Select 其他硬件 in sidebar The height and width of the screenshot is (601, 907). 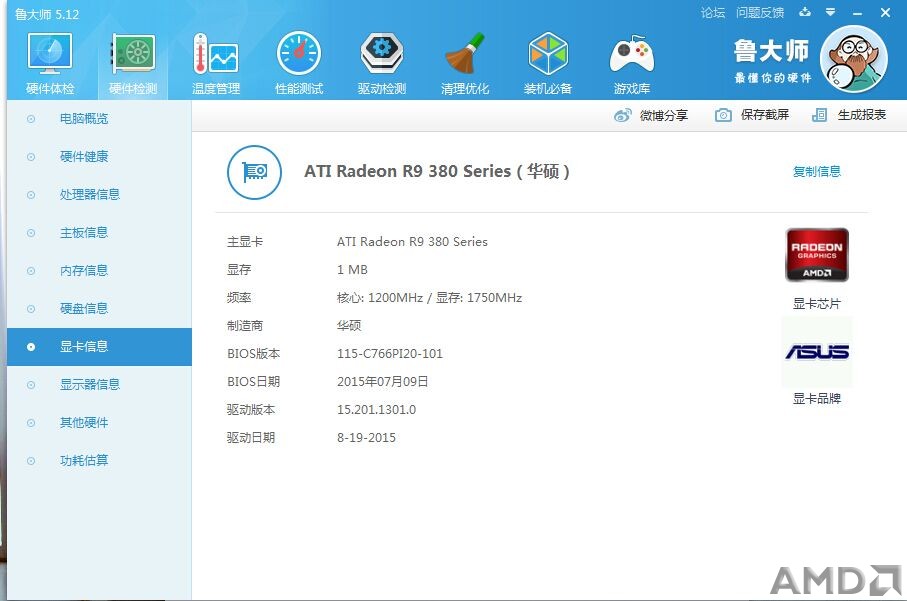coord(99,422)
